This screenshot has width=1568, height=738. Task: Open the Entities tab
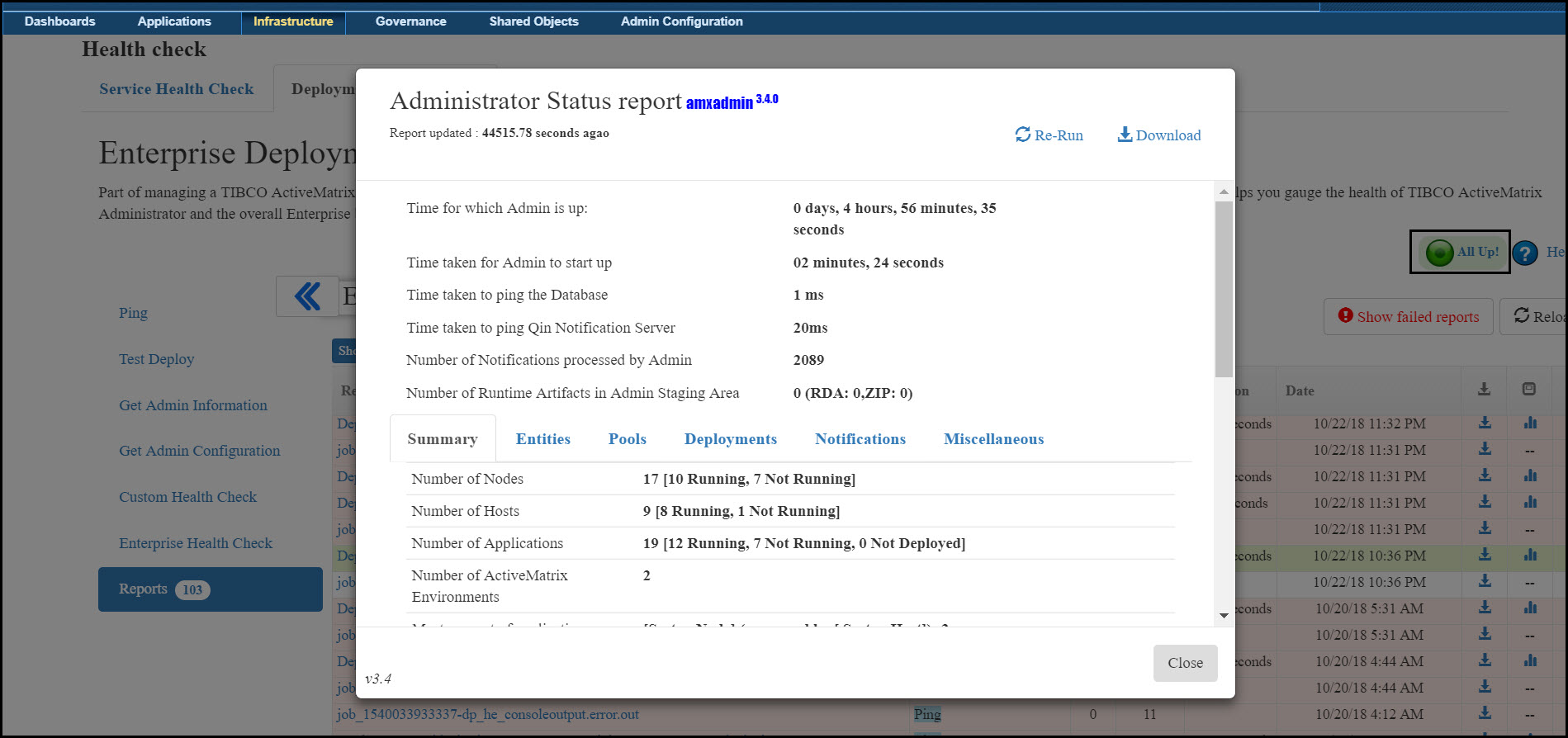click(543, 438)
